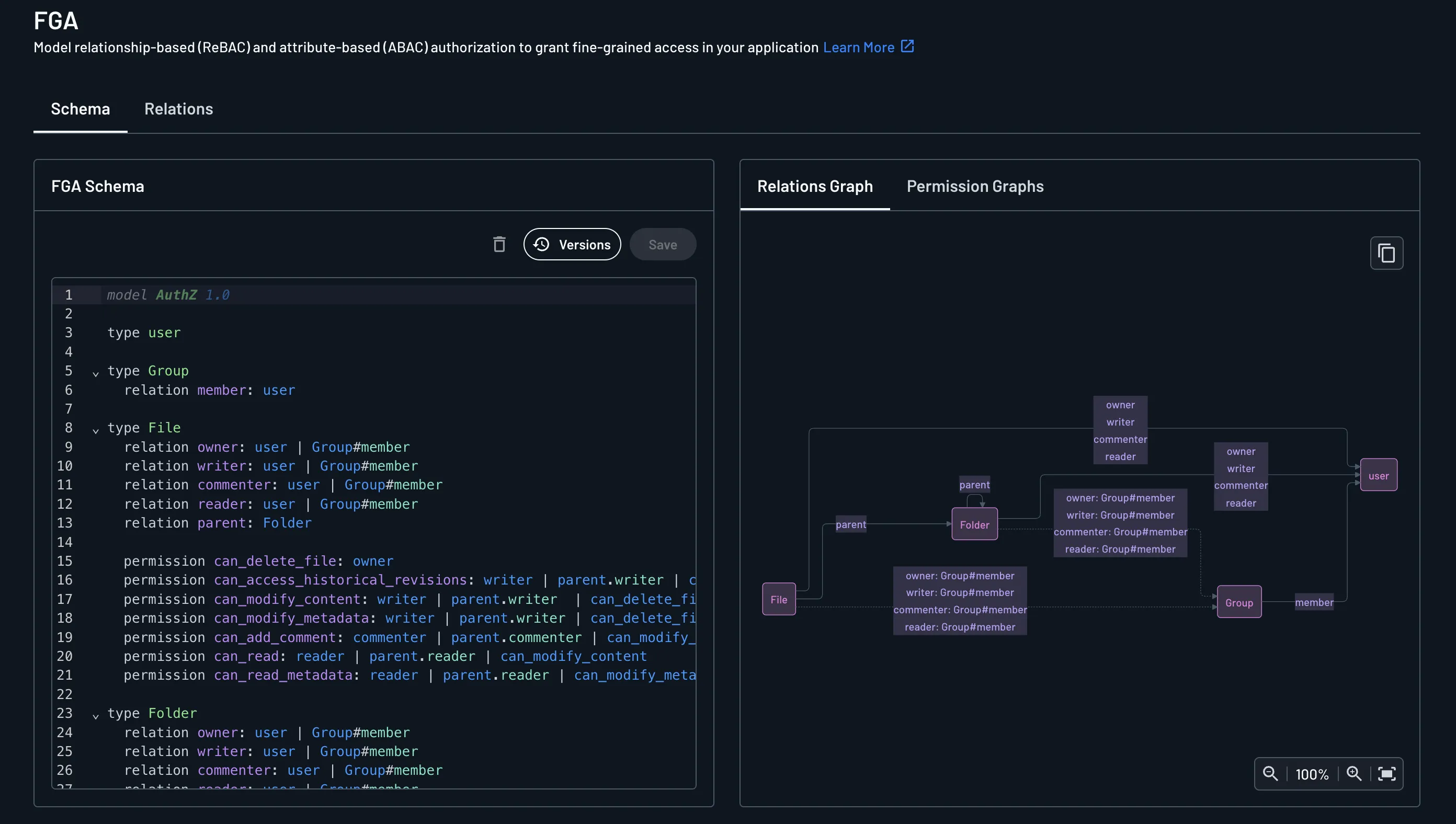Click line 11 File commenter relation
This screenshot has height=824, width=1456.
click(283, 485)
